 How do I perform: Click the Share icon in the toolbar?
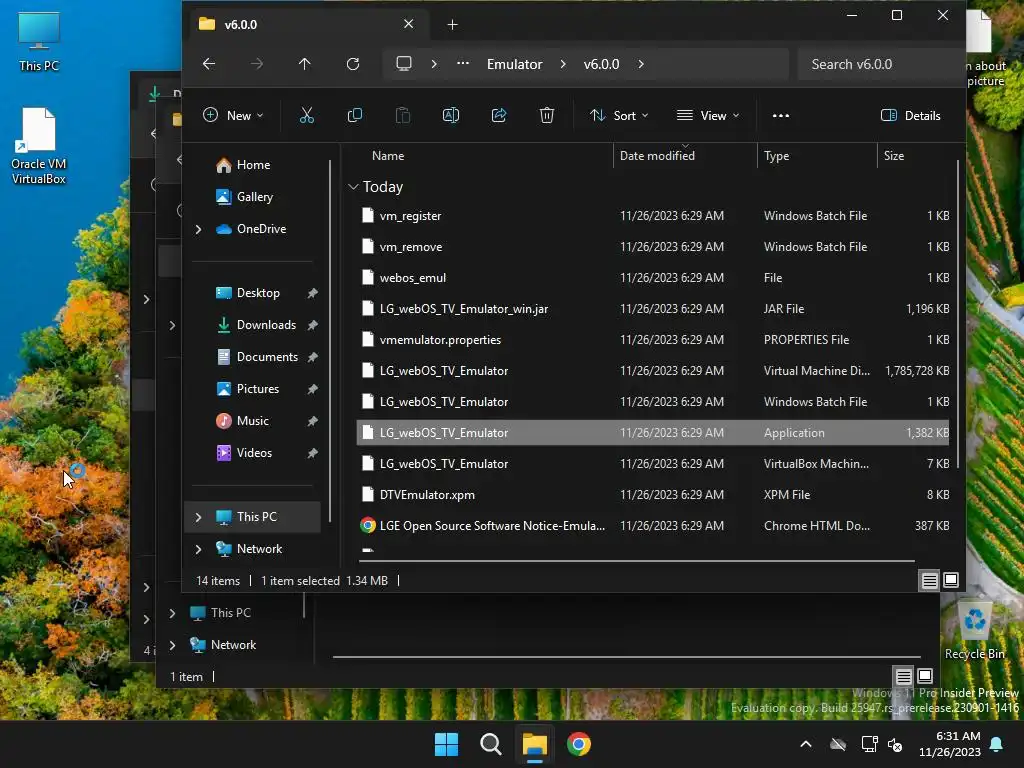(x=499, y=116)
